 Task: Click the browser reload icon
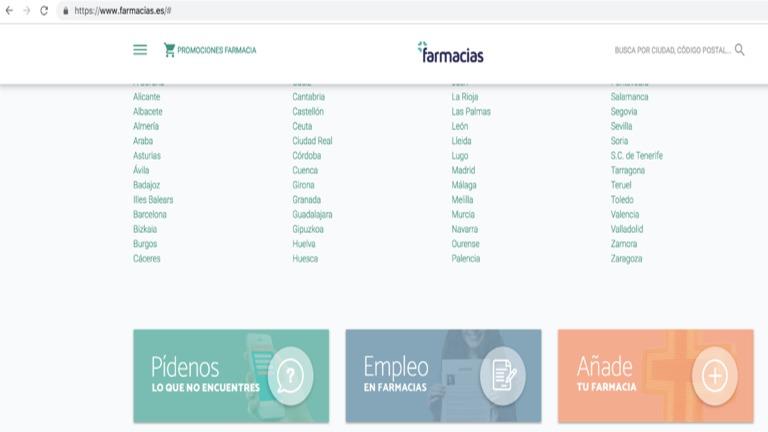44,10
